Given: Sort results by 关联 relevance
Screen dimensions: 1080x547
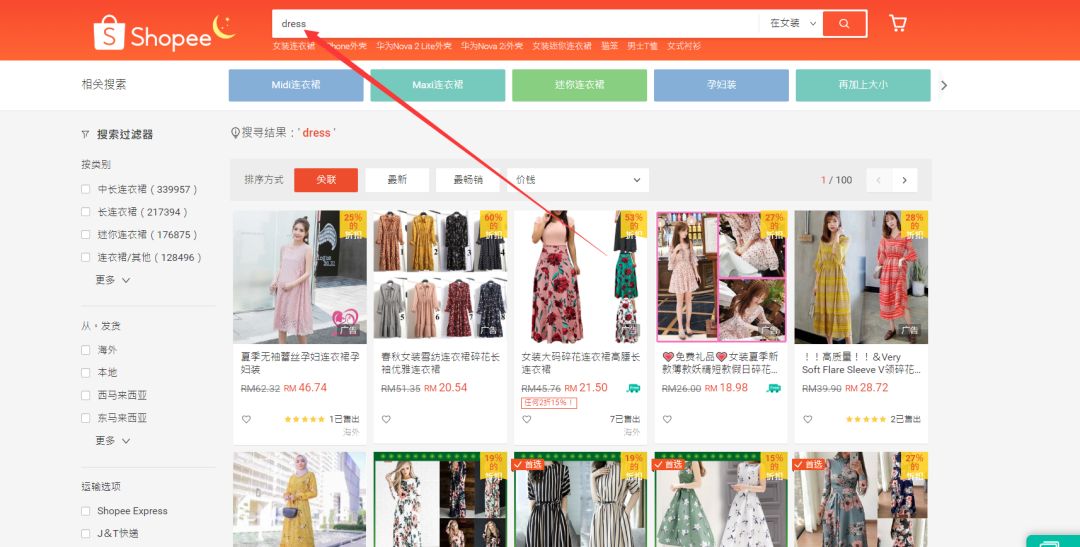Looking at the screenshot, I should click(326, 180).
